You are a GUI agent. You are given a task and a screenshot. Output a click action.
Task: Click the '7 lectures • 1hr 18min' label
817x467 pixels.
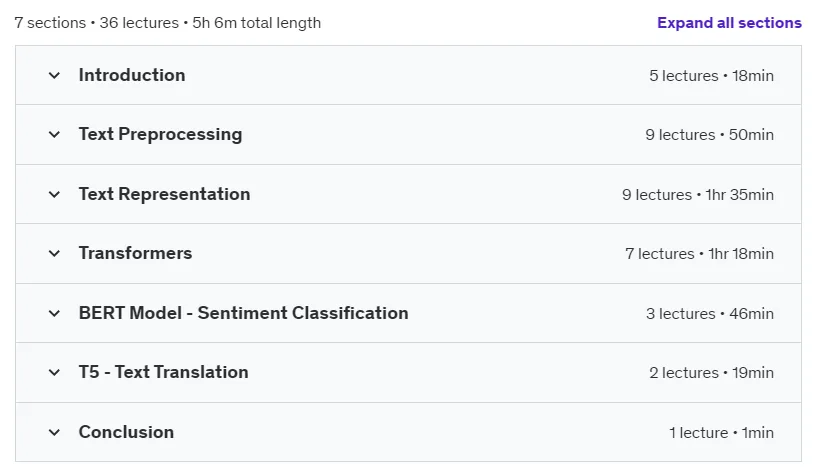tap(699, 254)
